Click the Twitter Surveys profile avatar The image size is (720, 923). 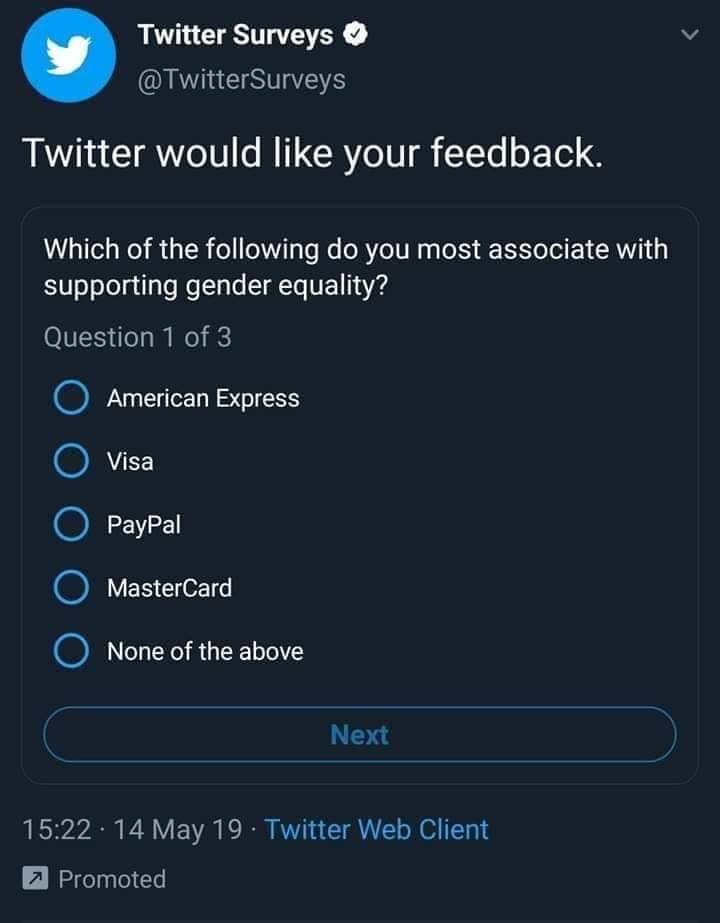pyautogui.click(x=70, y=55)
